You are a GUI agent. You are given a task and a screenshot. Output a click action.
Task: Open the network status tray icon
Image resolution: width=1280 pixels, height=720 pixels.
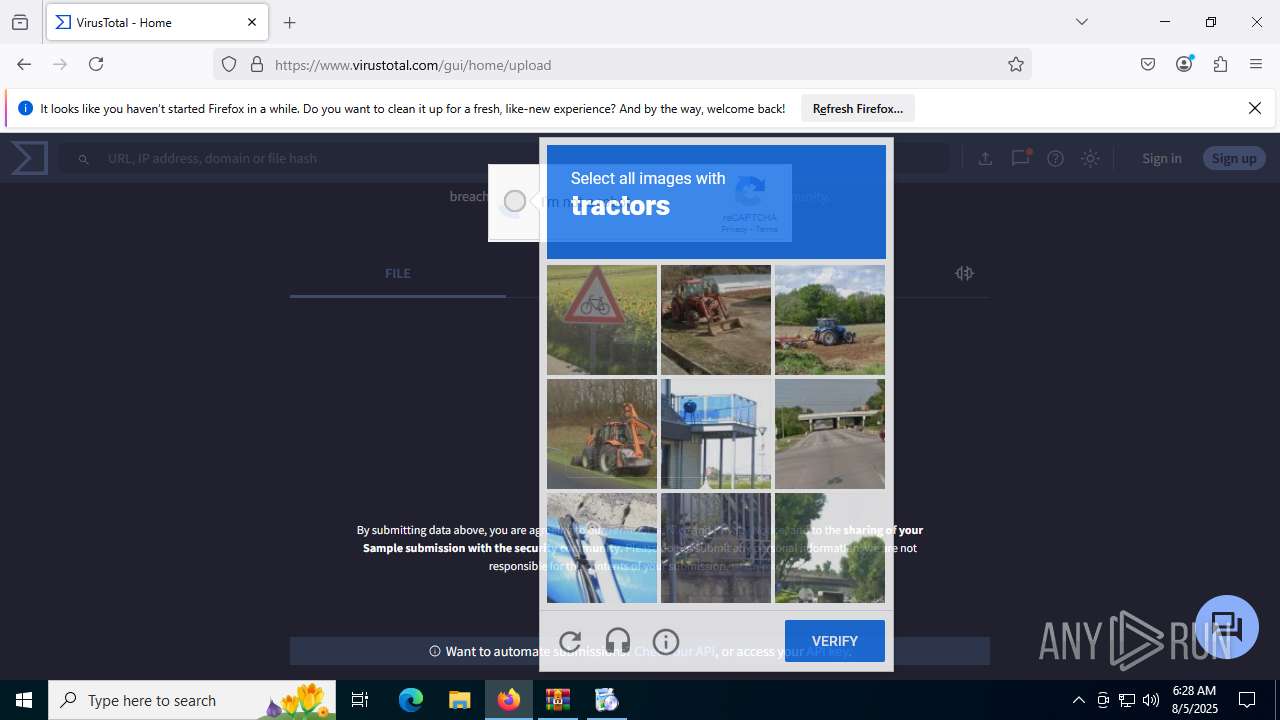(x=1127, y=700)
